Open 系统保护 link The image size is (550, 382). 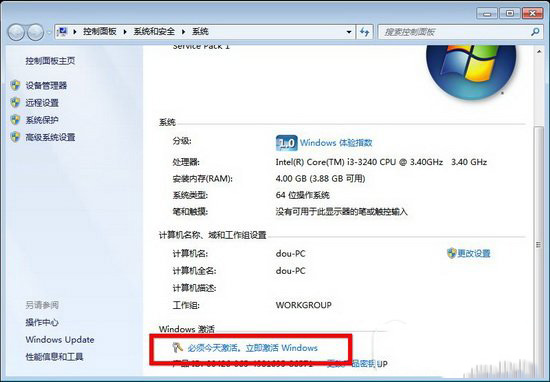click(x=42, y=120)
